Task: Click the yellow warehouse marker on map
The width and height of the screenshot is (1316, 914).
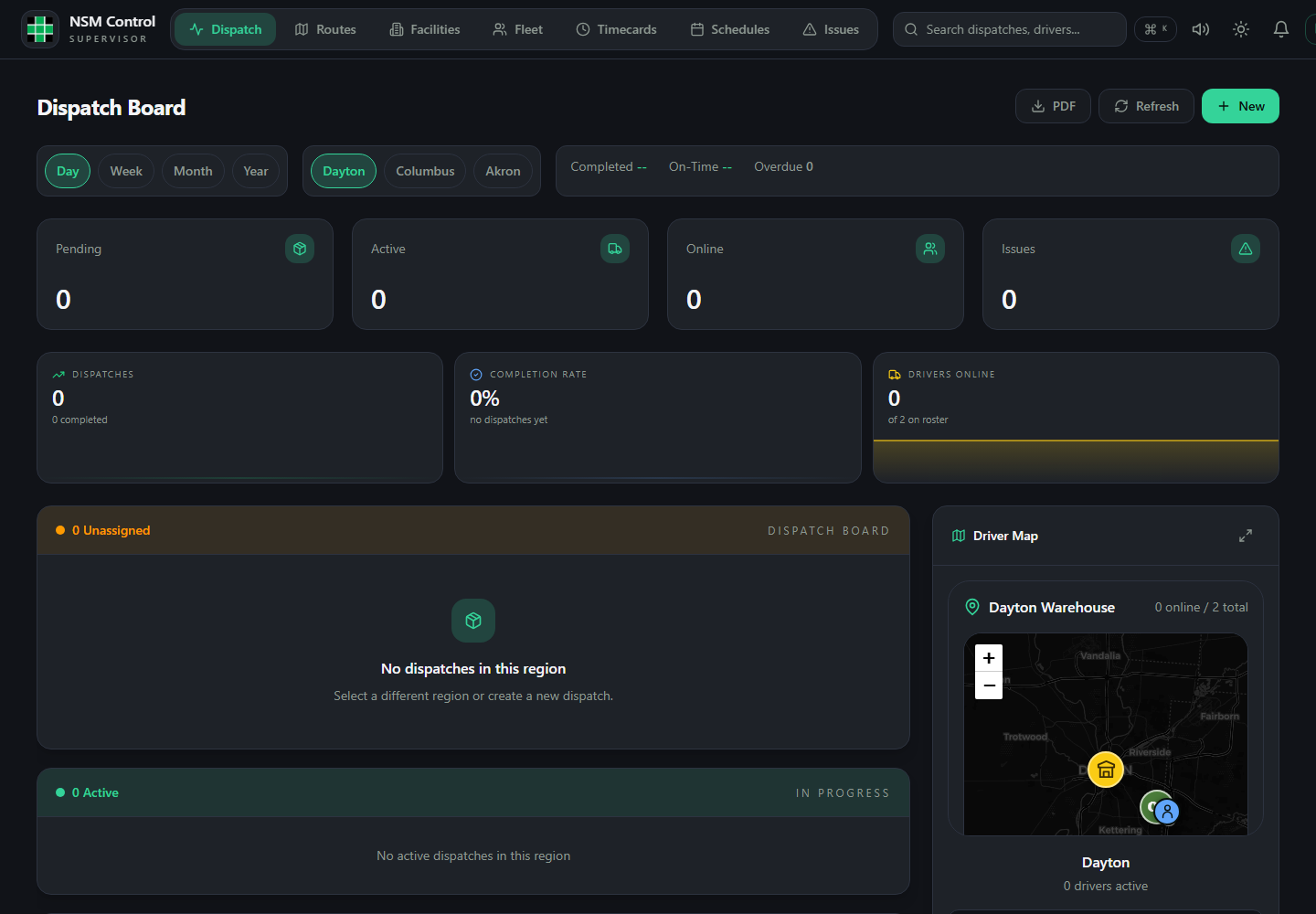Action: 1106,770
